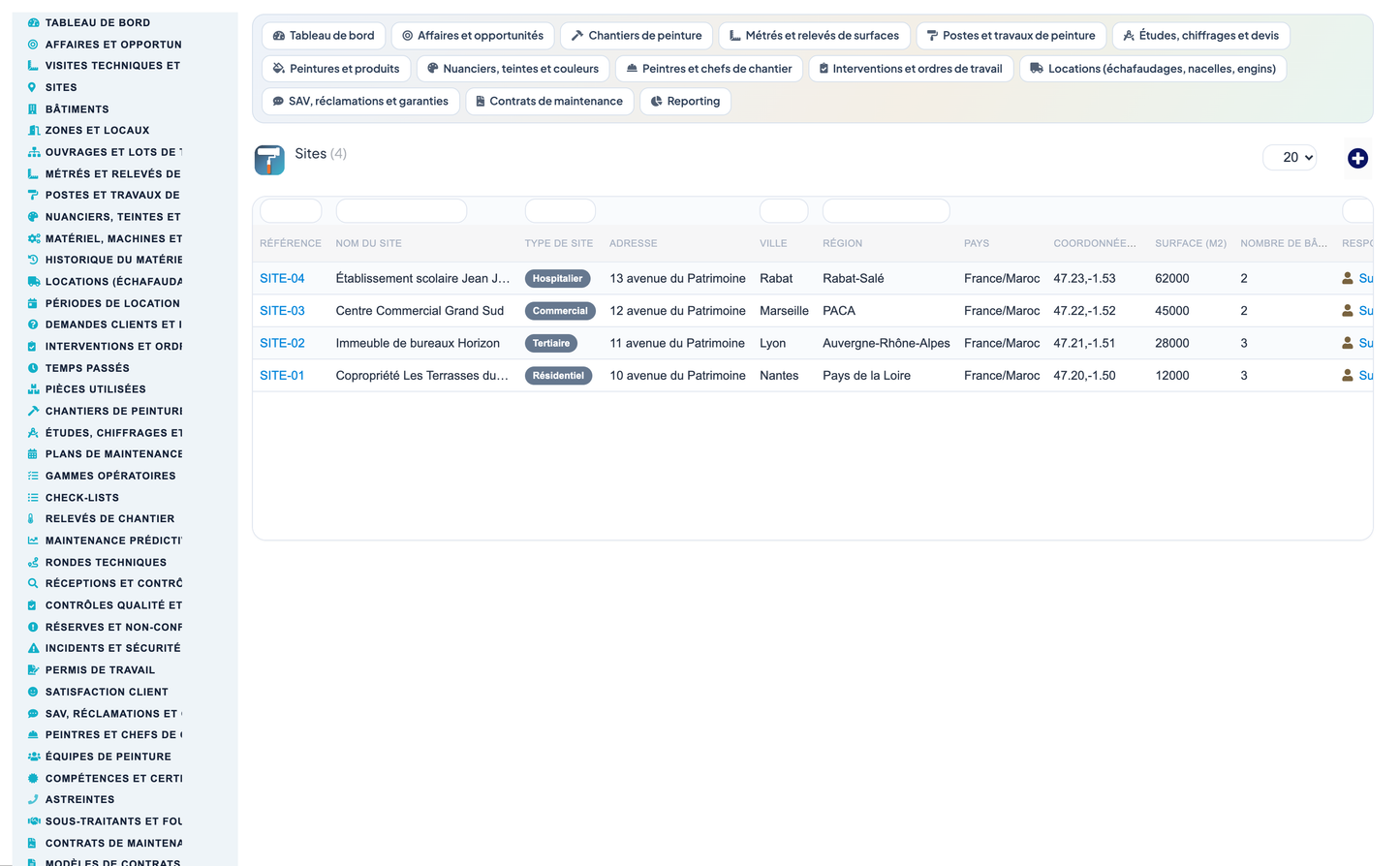
Task: Click the warning triangle Incidents et sécurité icon
Action: 33,648
